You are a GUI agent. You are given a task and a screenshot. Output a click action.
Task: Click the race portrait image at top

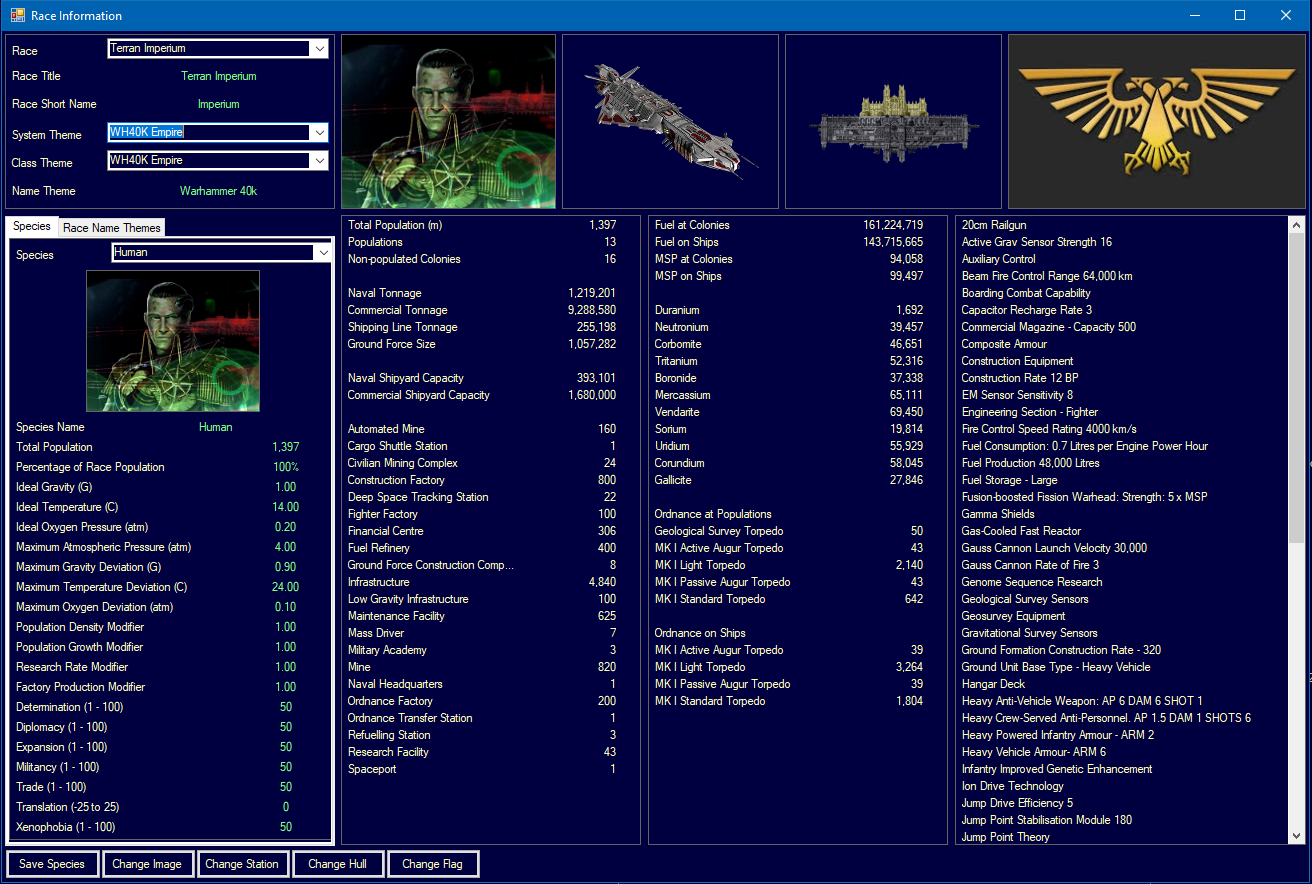point(448,121)
